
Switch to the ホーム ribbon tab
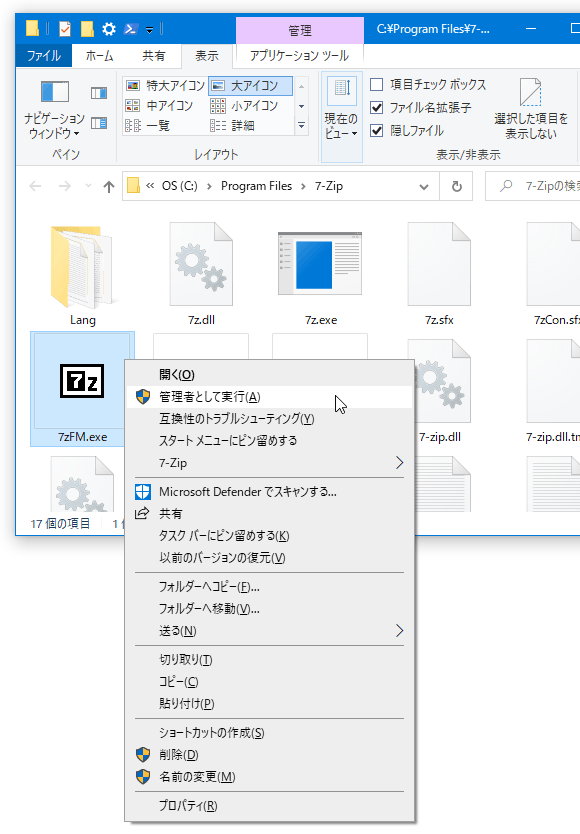(100, 55)
